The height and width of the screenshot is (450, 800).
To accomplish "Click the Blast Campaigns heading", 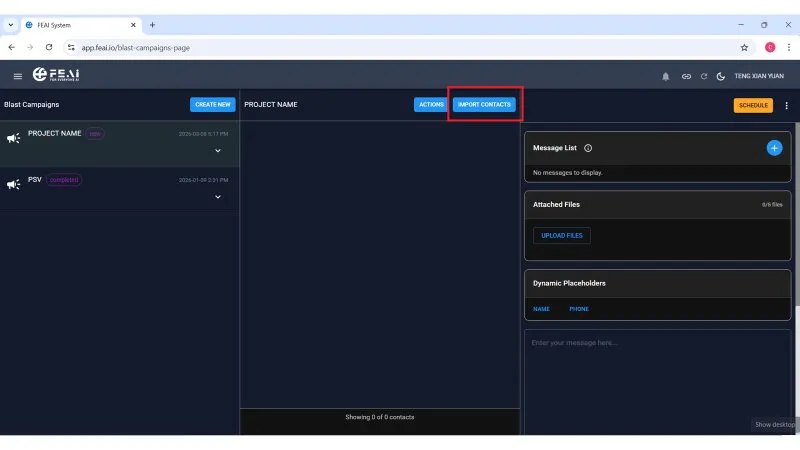I will click(x=32, y=105).
